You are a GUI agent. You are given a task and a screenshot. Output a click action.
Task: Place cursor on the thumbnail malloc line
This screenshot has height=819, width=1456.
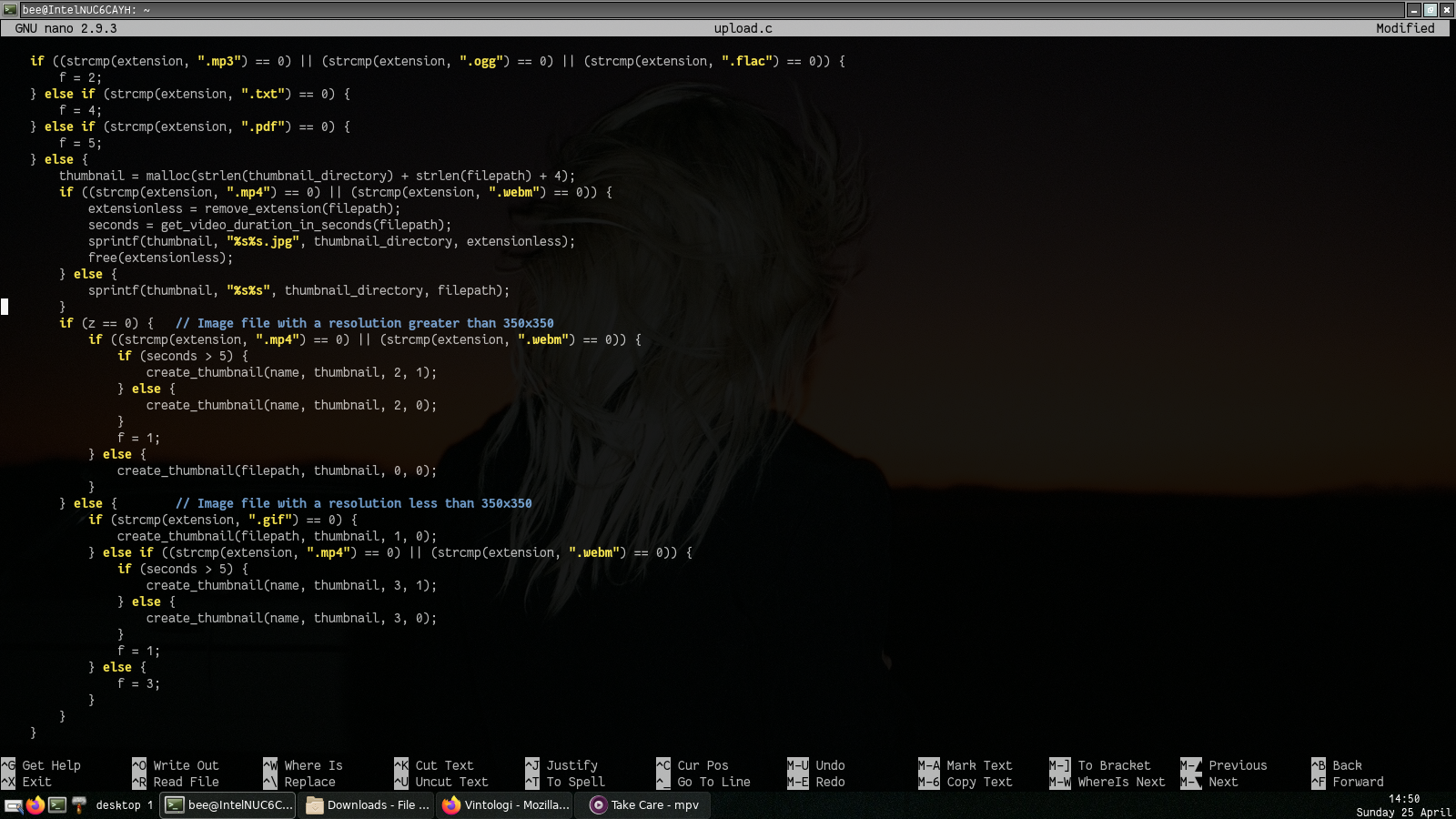click(x=317, y=176)
